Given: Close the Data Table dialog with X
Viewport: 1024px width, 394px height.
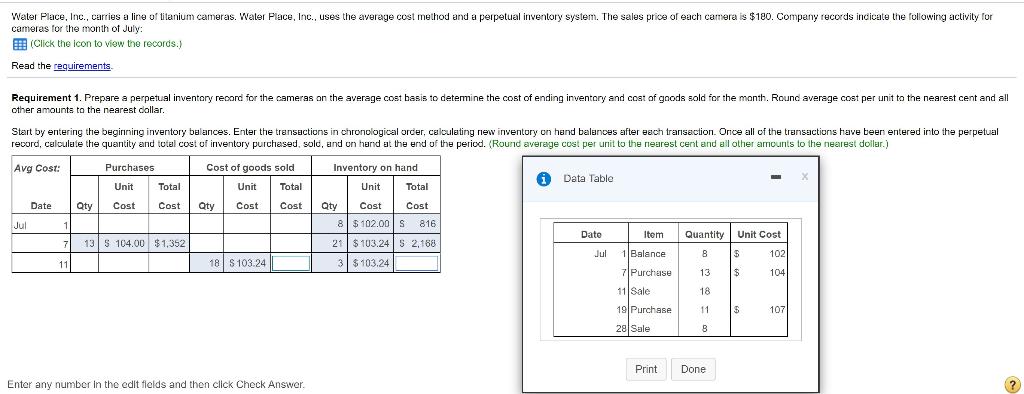Looking at the screenshot, I should pyautogui.click(x=805, y=176).
